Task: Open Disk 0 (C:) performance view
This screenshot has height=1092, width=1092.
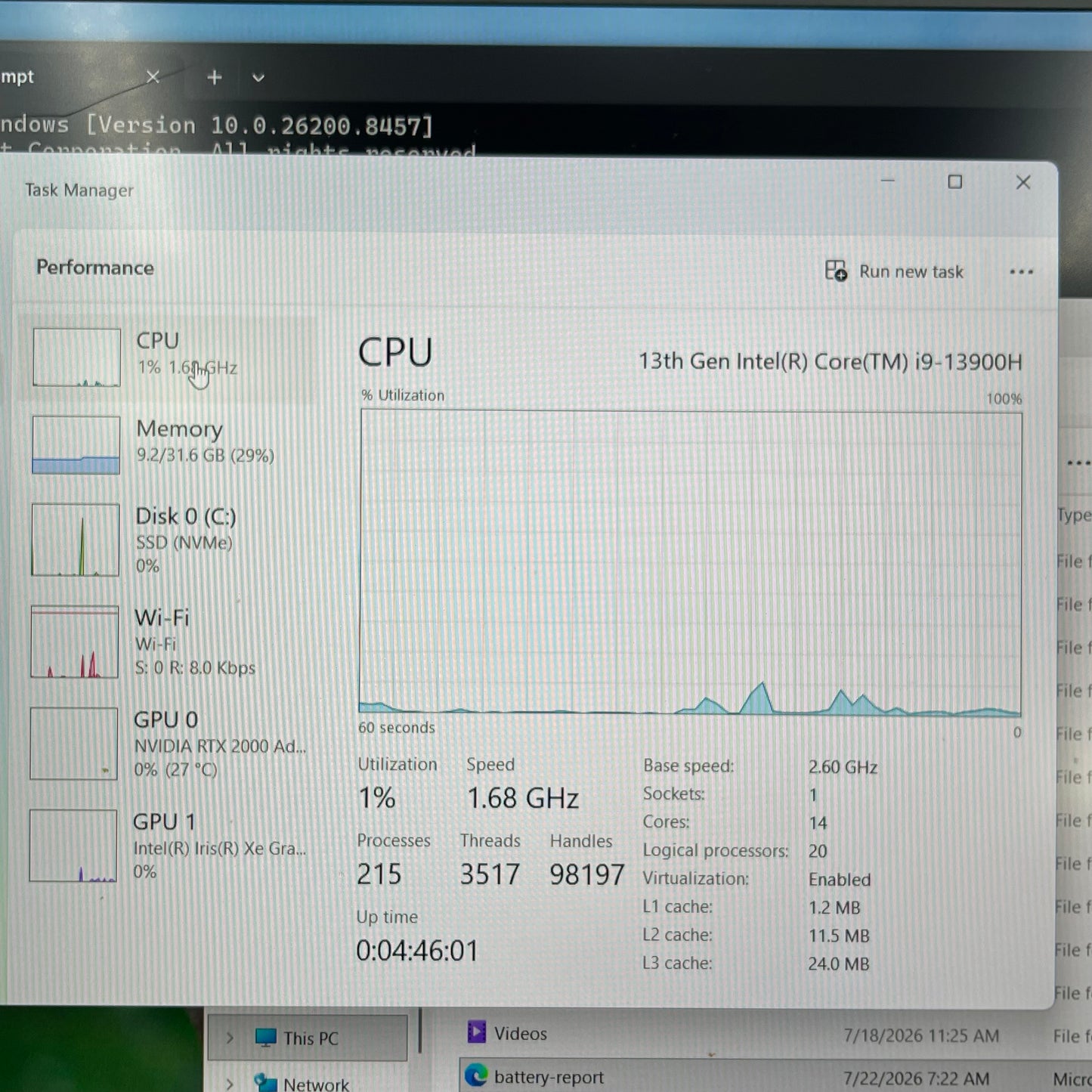Action: coord(168,540)
